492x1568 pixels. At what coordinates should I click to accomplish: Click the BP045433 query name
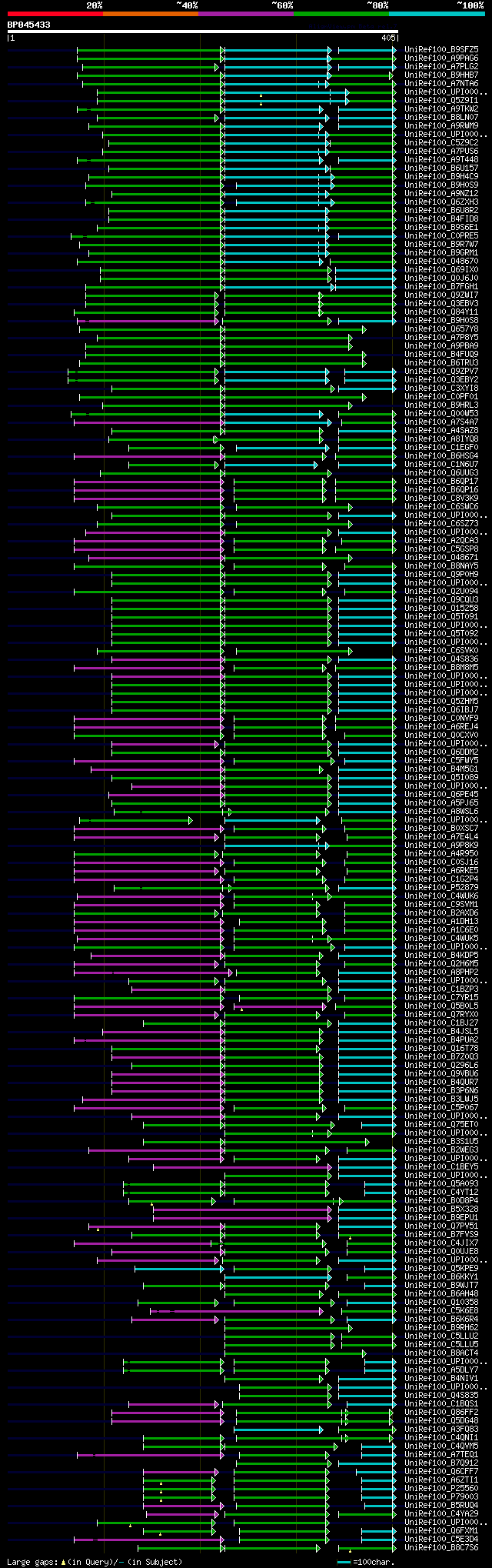[29, 25]
